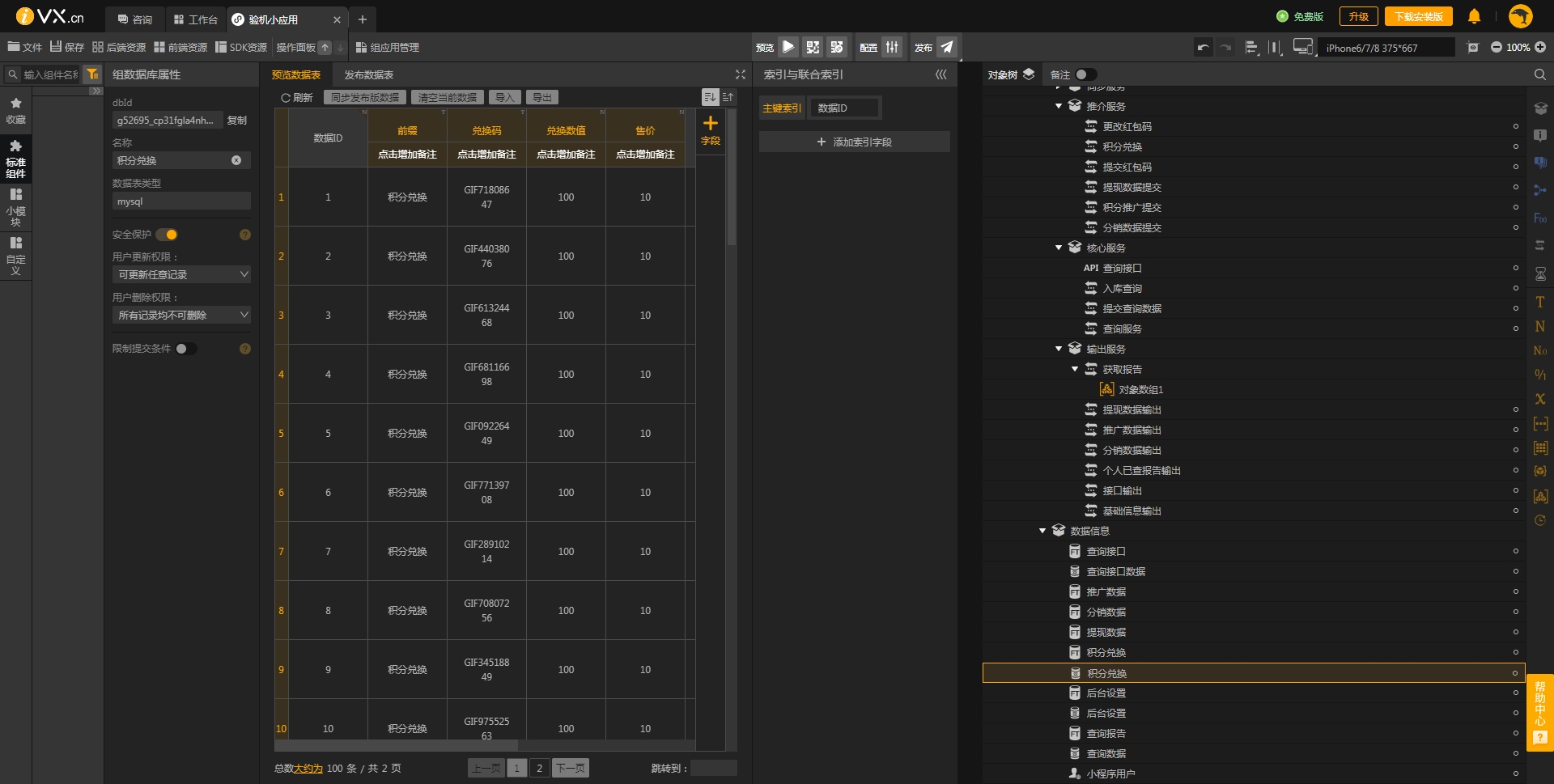Click the N icon in right sidebar

point(1540,326)
